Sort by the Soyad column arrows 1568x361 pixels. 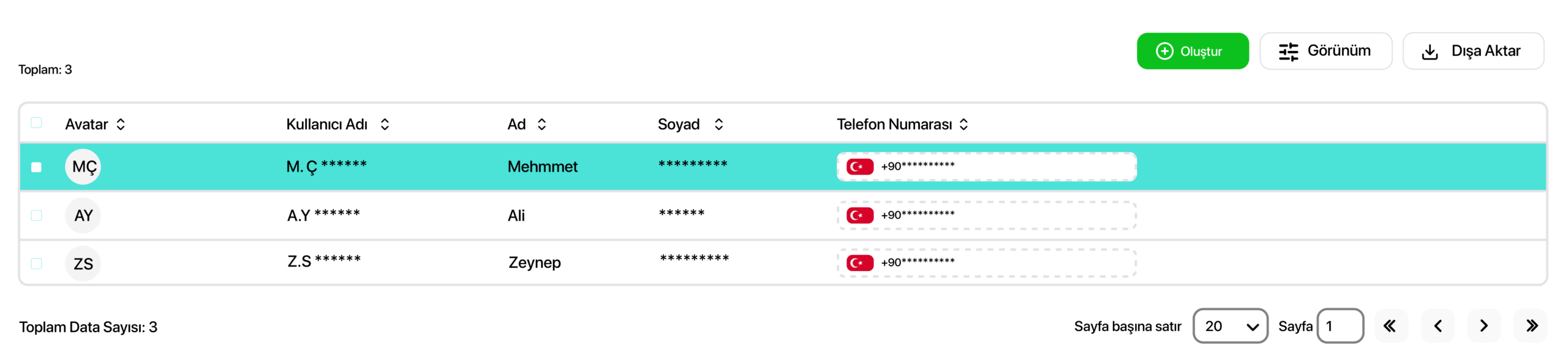(718, 124)
